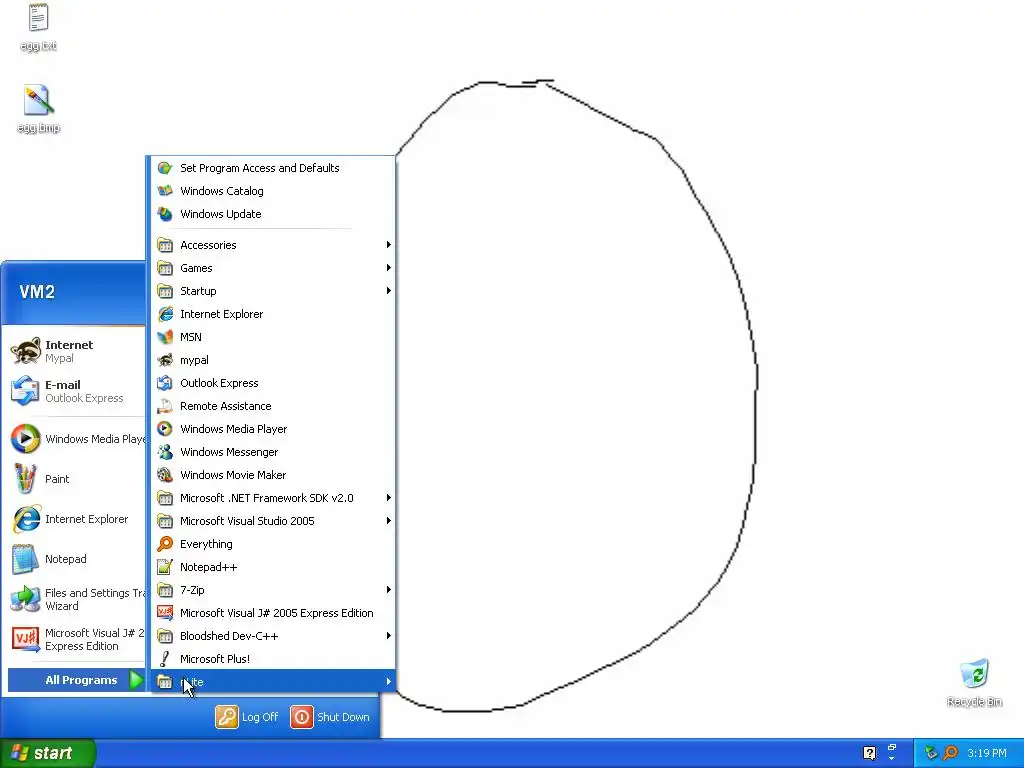Click the language bar help icon
This screenshot has width=1024, height=768.
tap(869, 753)
